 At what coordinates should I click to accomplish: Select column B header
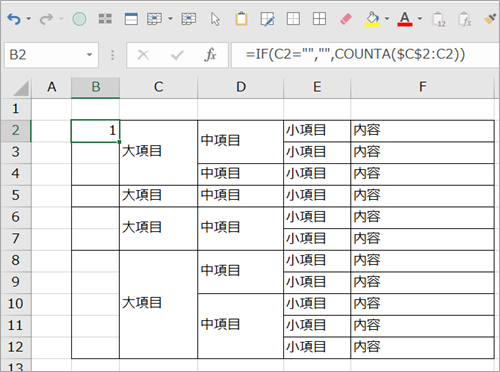coord(96,87)
